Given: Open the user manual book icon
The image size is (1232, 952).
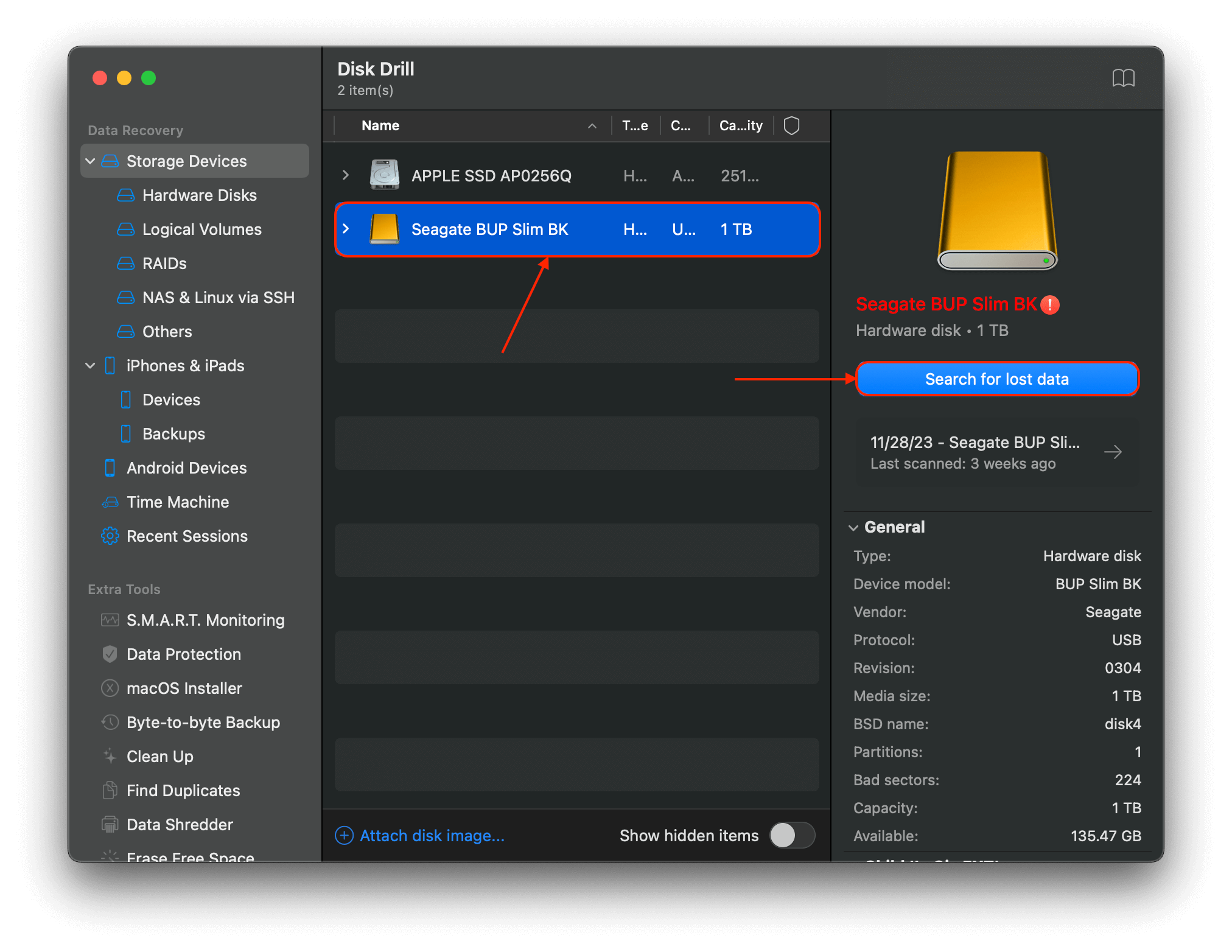Looking at the screenshot, I should pos(1124,77).
